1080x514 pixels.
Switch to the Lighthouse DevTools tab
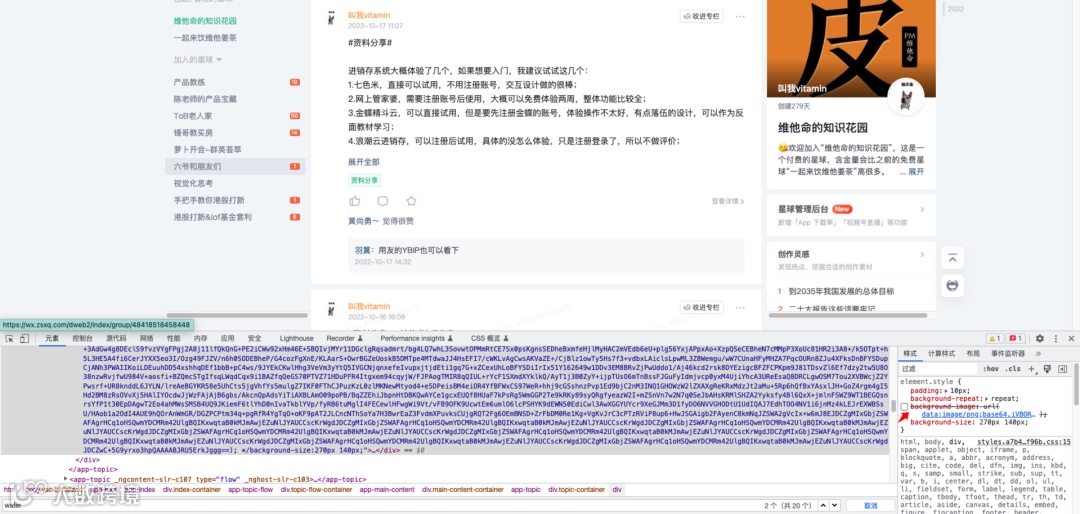point(296,338)
